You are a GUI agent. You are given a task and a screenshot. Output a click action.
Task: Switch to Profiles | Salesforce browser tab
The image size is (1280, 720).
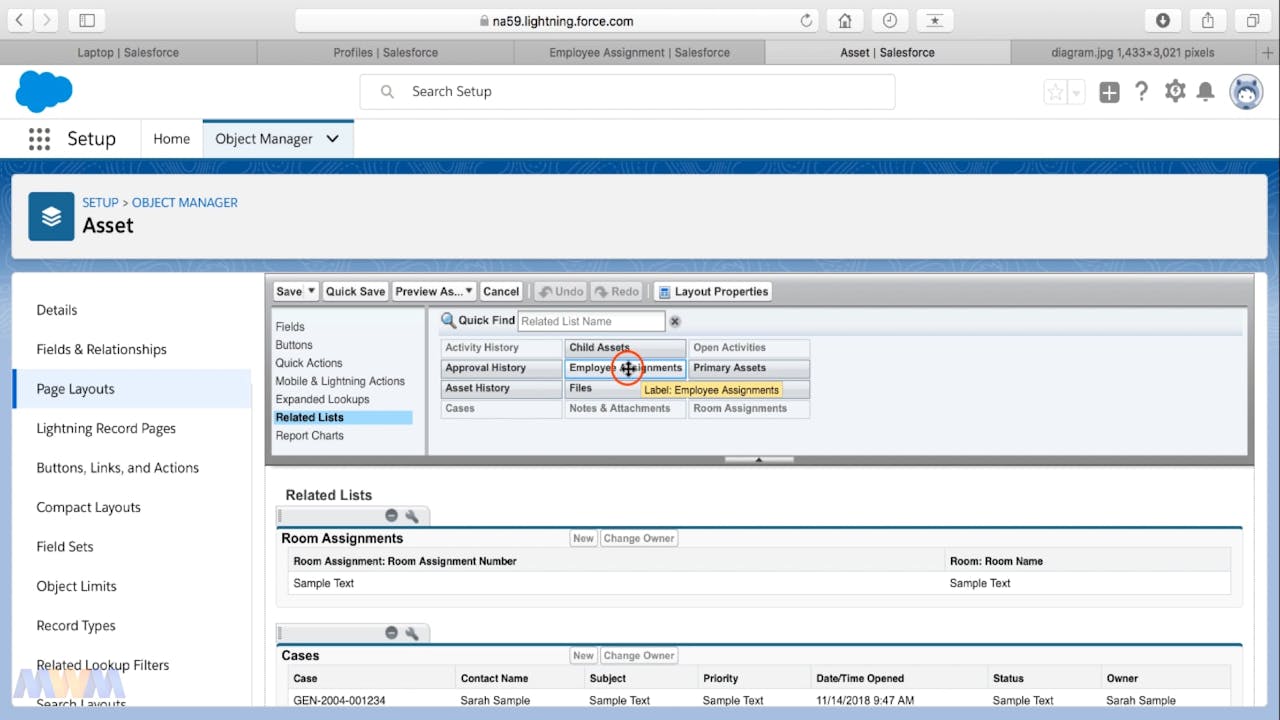click(385, 52)
